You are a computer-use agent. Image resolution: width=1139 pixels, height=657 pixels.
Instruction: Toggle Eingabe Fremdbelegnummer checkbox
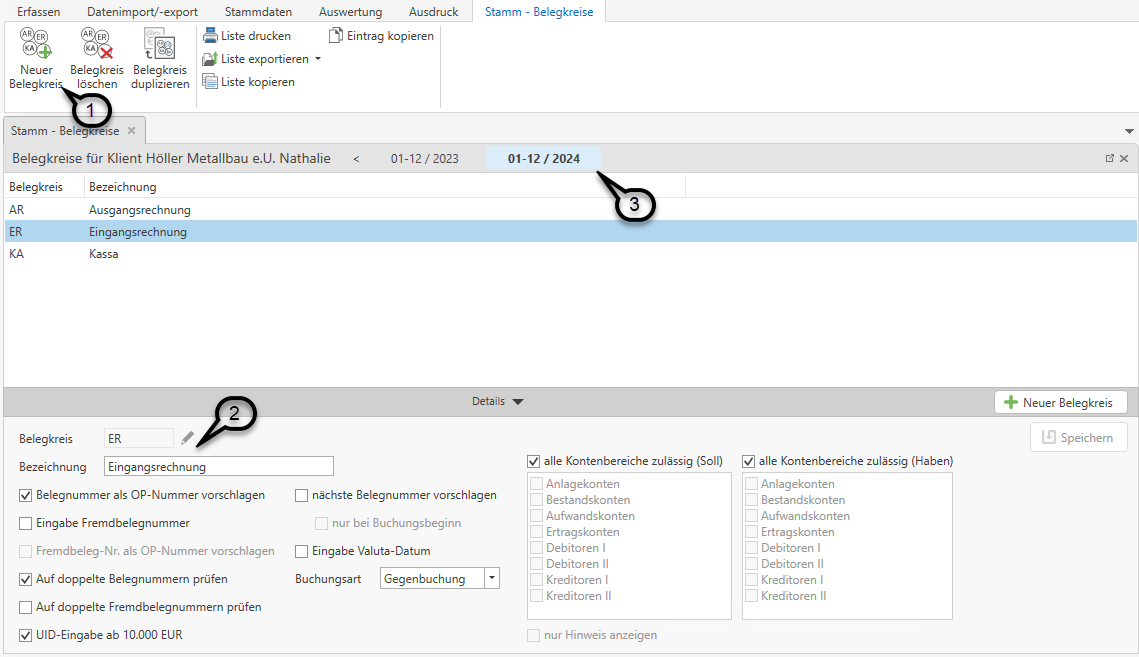26,523
